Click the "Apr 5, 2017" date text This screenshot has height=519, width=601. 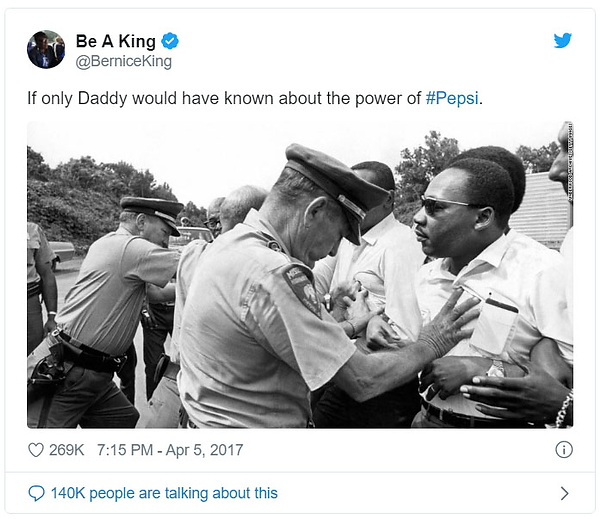pos(205,450)
